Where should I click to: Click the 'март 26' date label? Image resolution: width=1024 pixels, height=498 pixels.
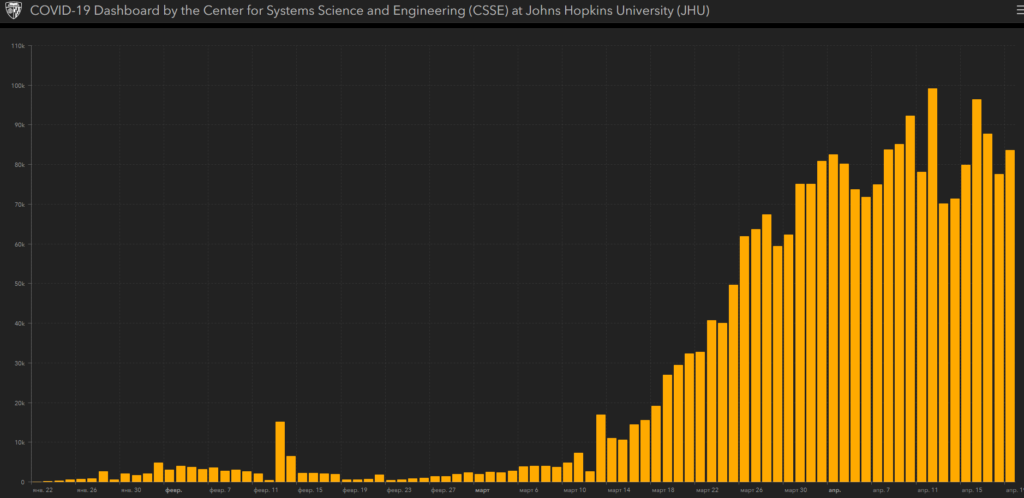(x=752, y=490)
